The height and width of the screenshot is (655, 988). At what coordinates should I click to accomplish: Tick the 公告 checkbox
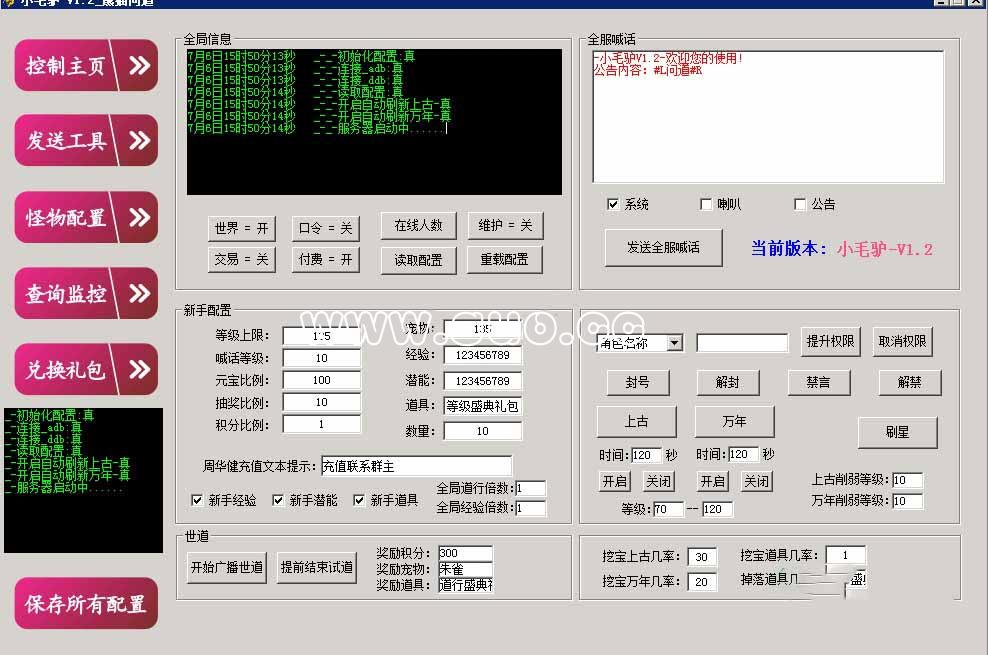click(x=800, y=204)
